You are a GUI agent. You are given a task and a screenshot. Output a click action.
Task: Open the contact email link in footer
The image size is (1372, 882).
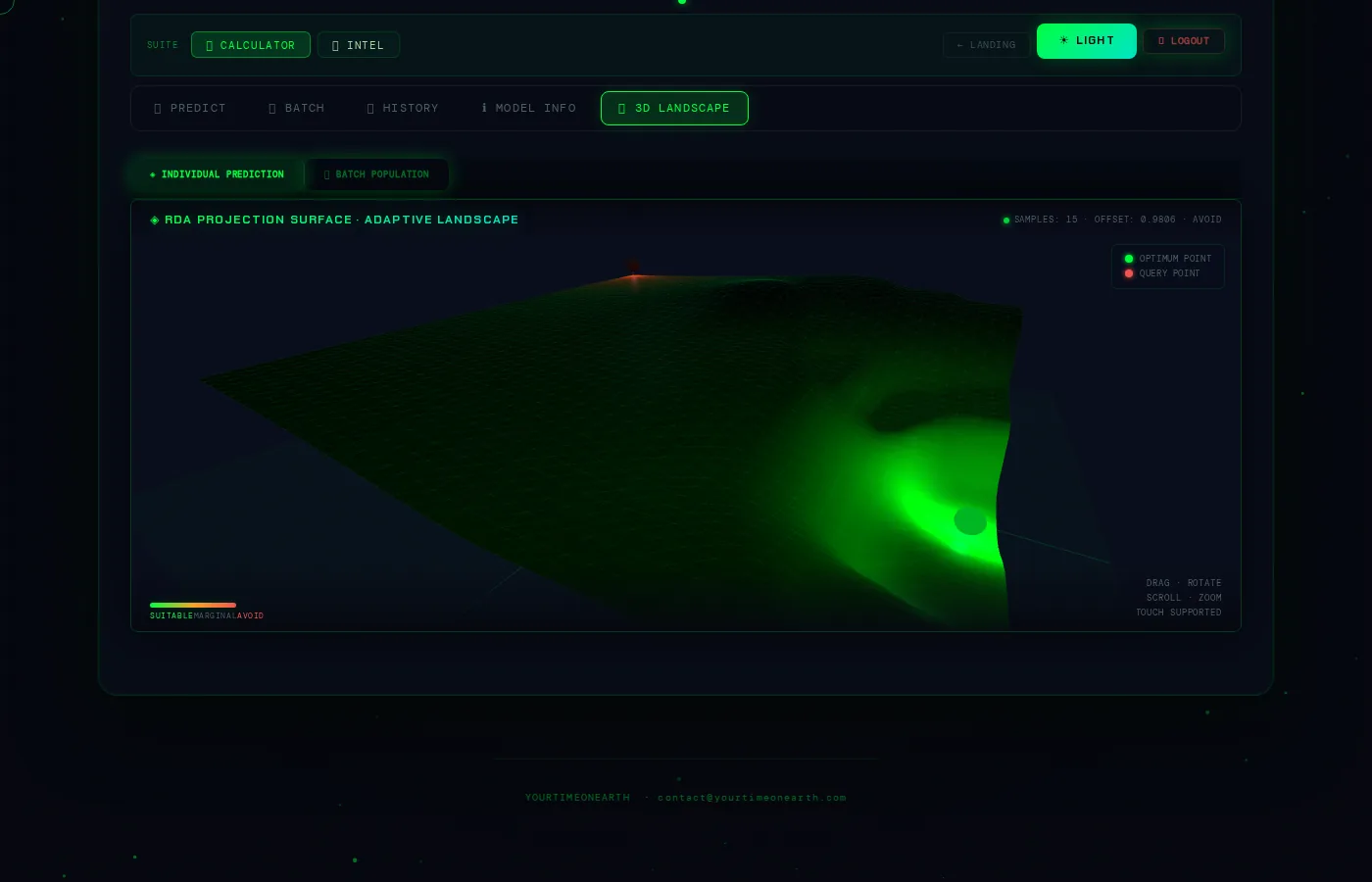pos(752,798)
